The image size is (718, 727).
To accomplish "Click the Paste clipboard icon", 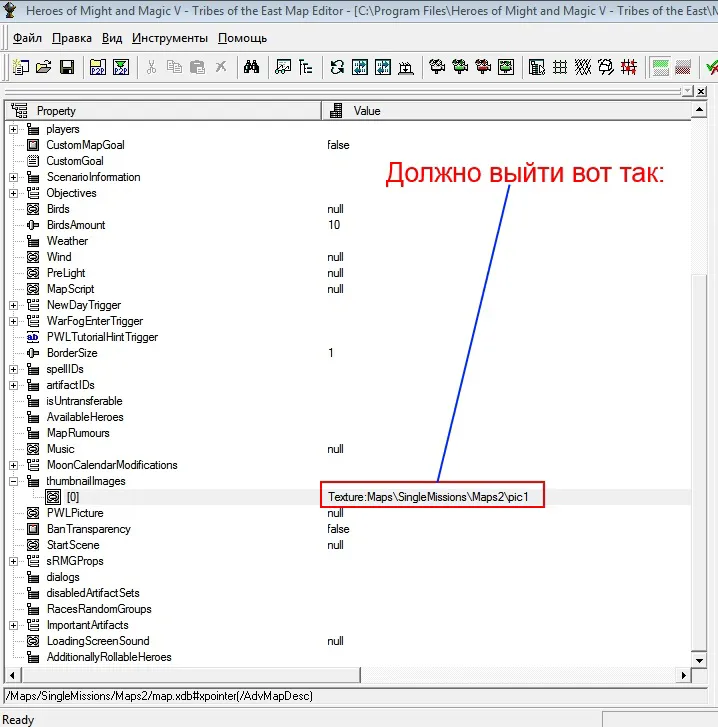I will pos(197,67).
